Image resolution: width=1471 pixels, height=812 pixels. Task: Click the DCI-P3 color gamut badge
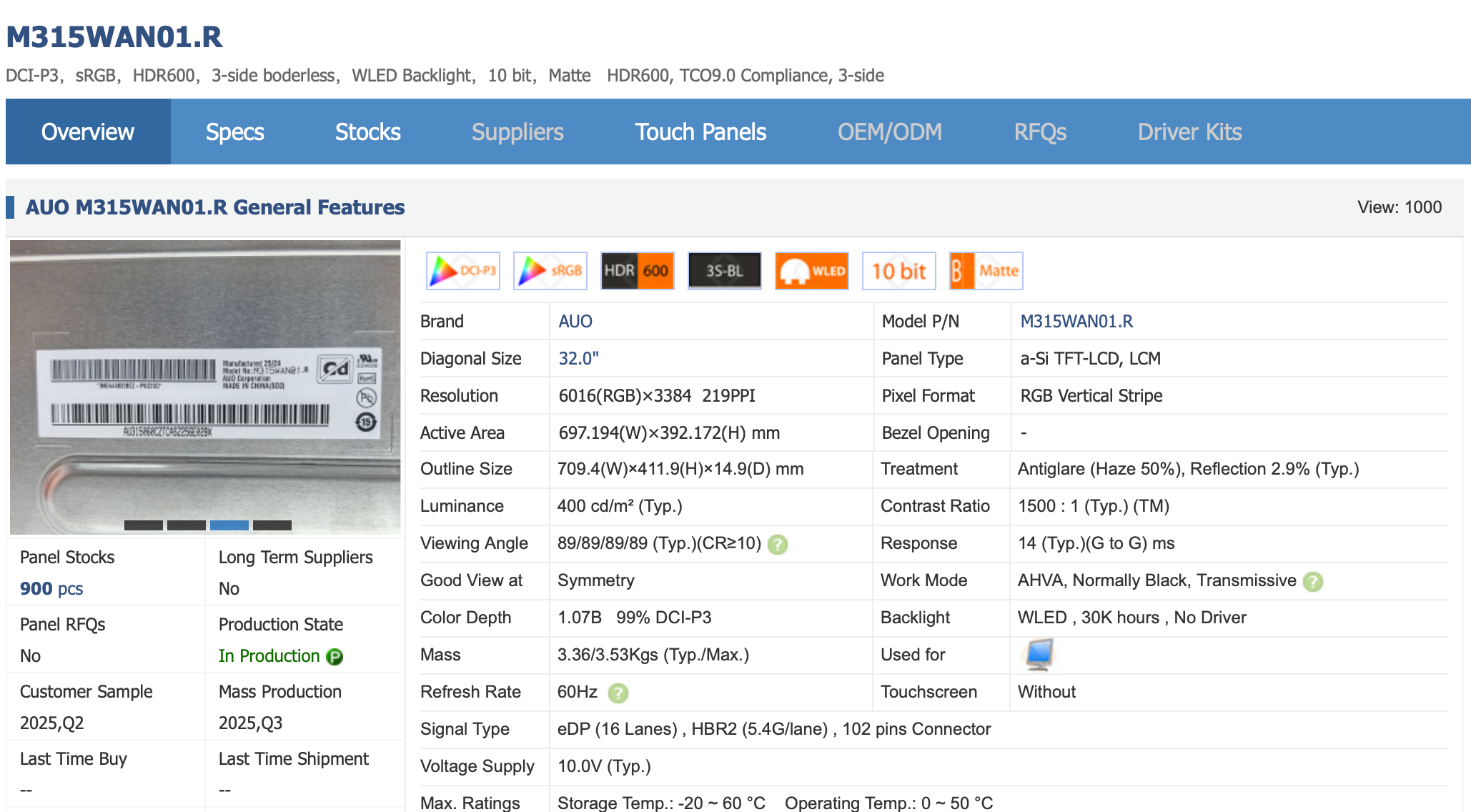(463, 271)
